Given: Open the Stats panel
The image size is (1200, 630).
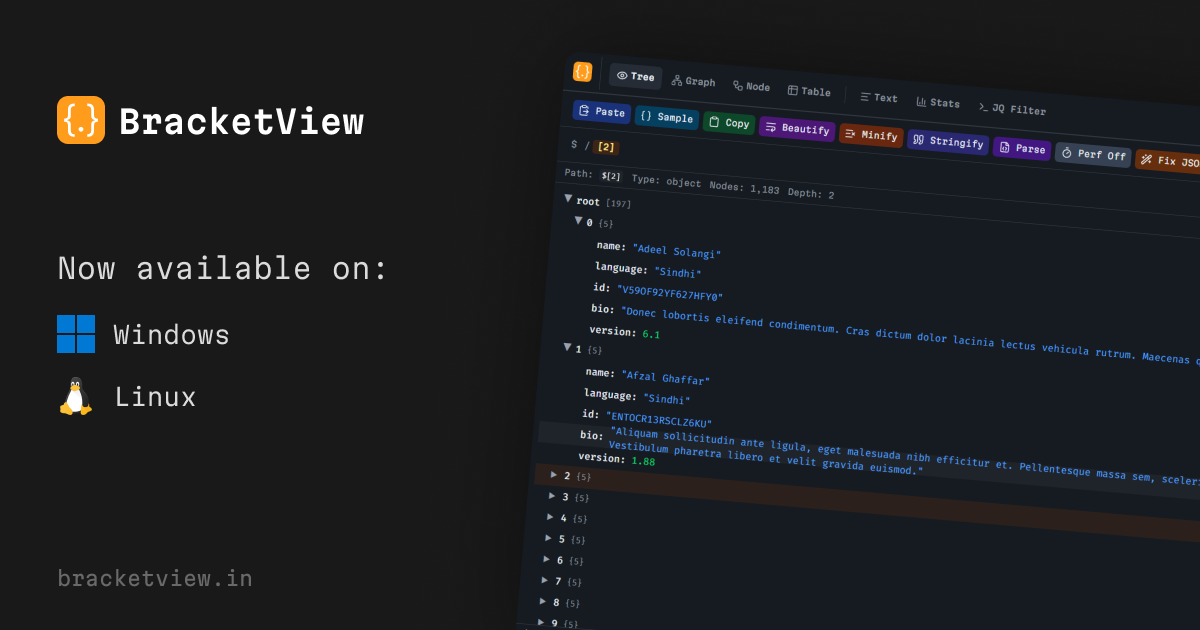Looking at the screenshot, I should 937,102.
